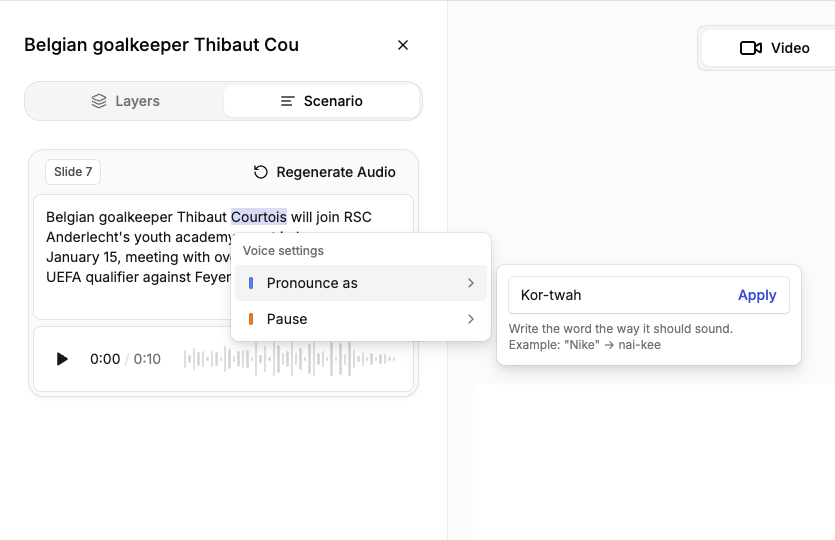
Task: Select the Pause menu entry
Action: coord(361,319)
